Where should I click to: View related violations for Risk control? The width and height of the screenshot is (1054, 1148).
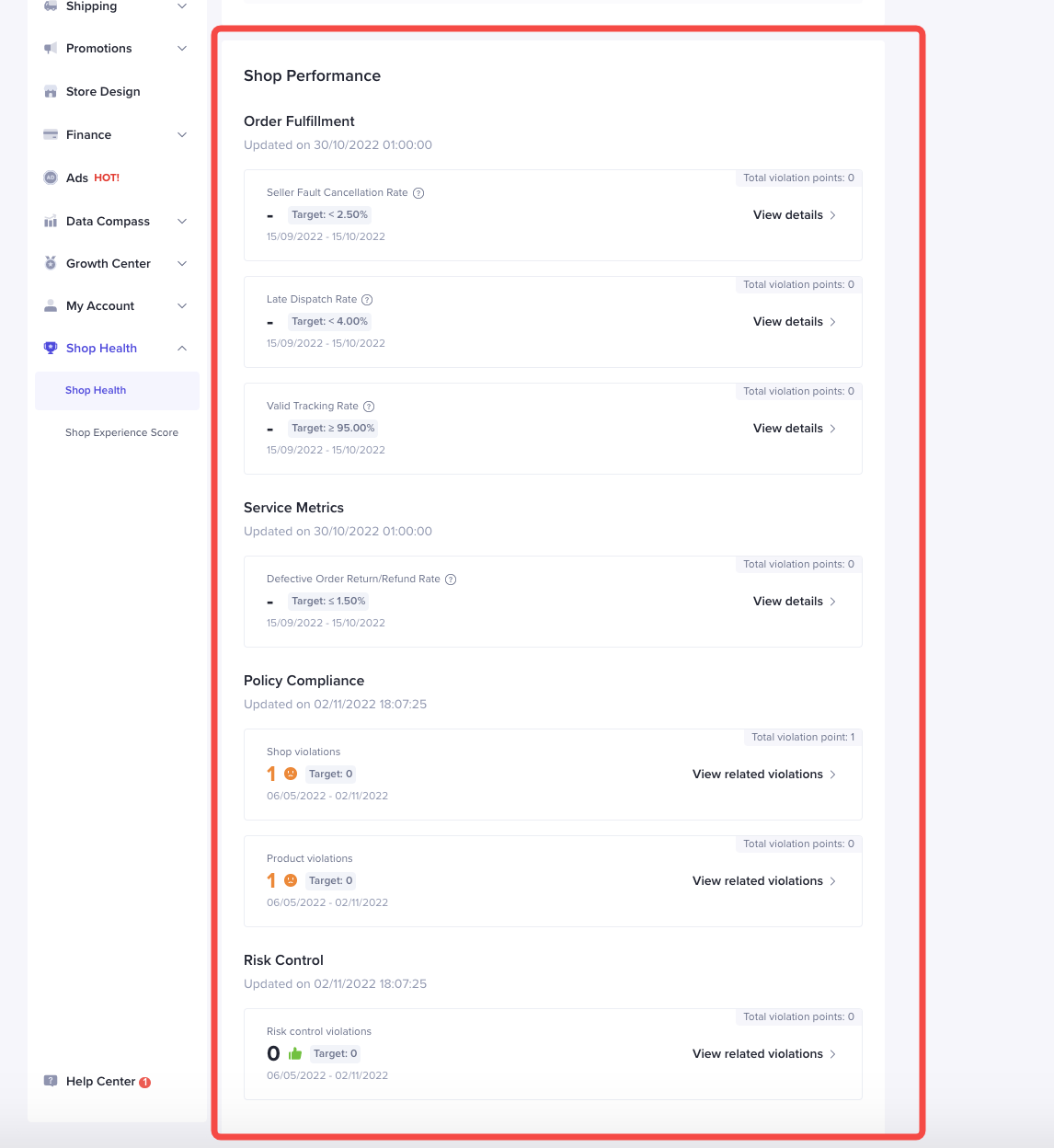pos(763,1054)
